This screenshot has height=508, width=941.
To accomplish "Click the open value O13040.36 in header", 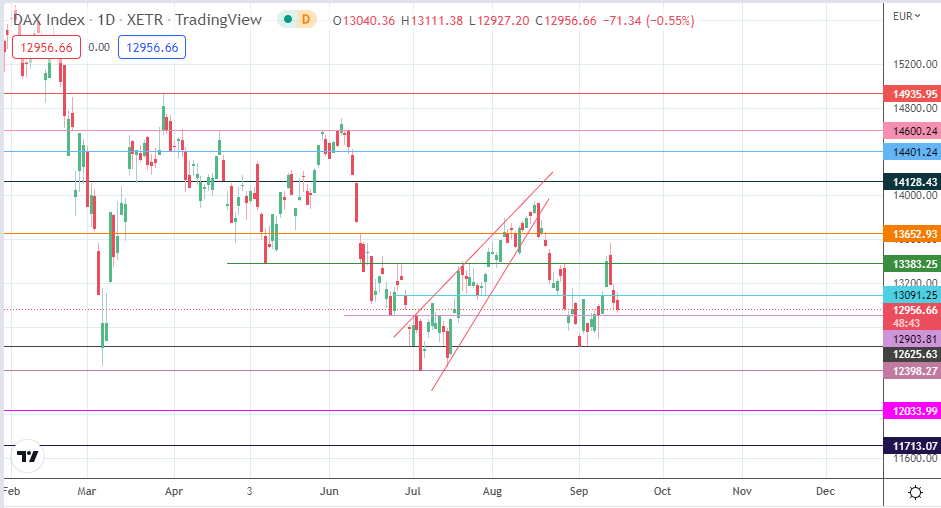I will tap(364, 20).
